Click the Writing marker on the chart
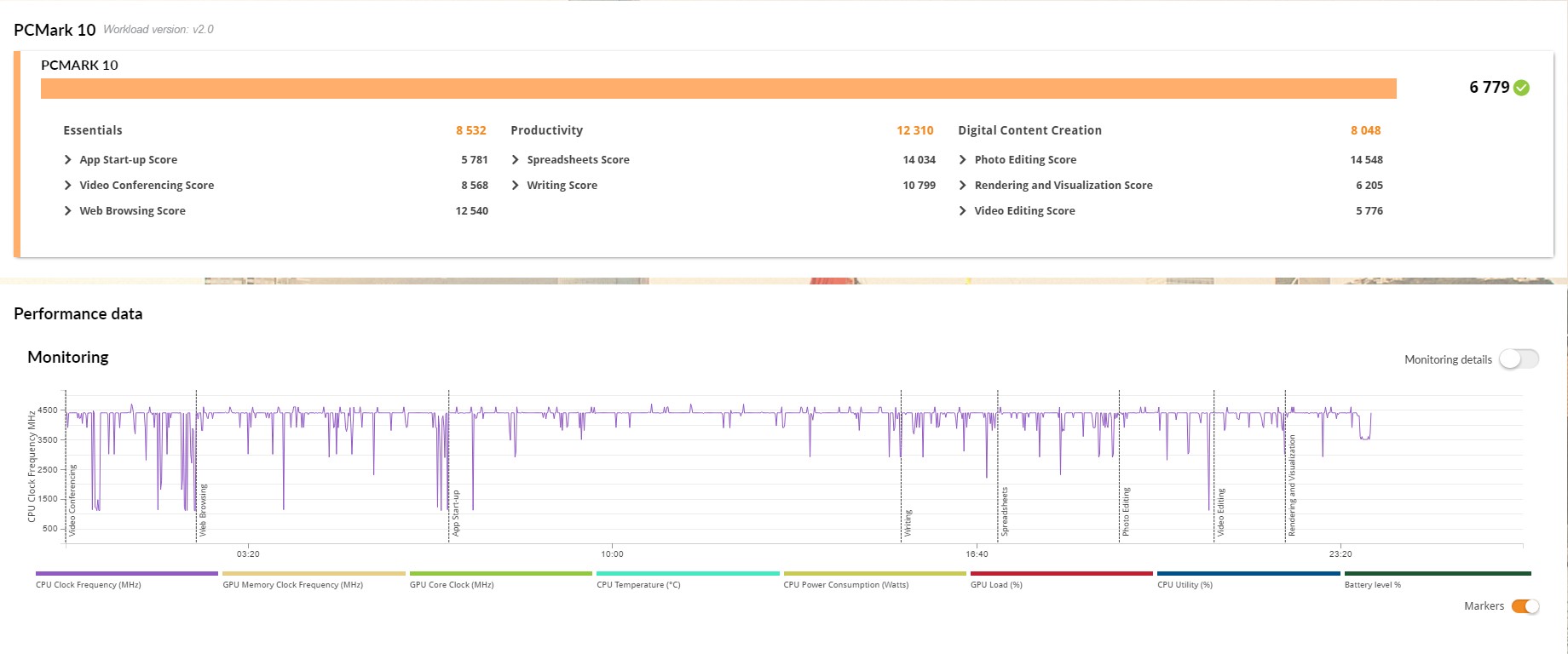 pyautogui.click(x=908, y=523)
